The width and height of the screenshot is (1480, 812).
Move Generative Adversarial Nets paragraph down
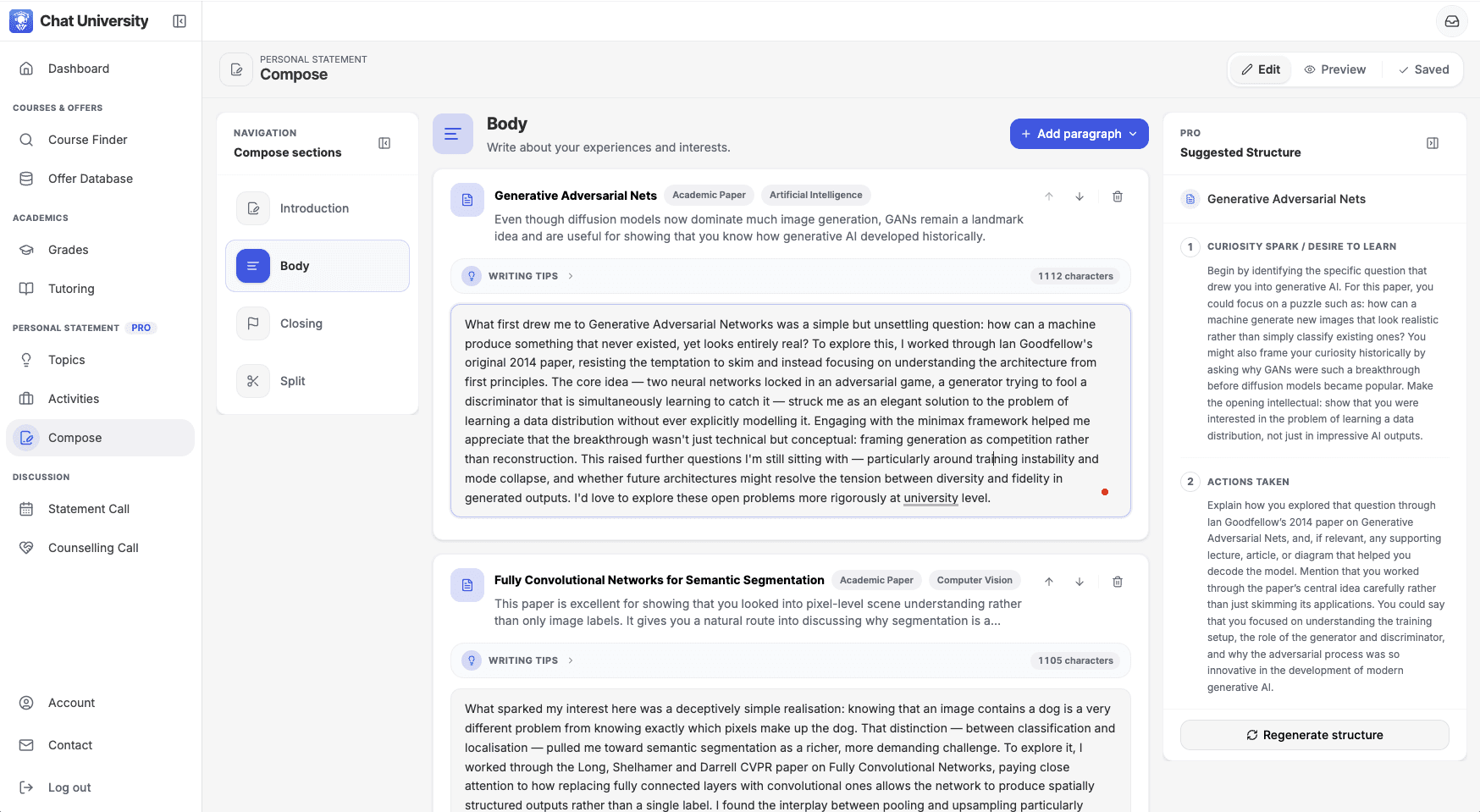[1080, 196]
